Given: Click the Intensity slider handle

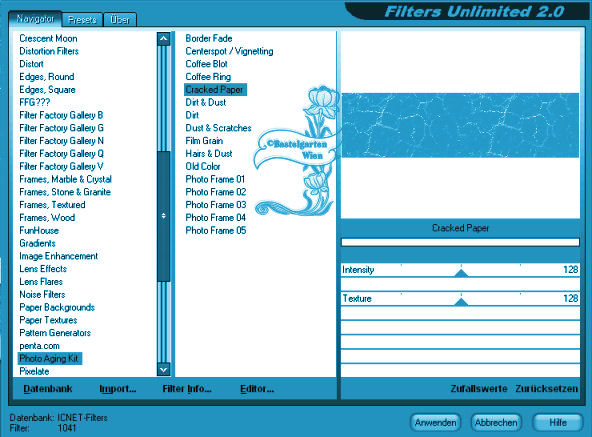Looking at the screenshot, I should (461, 273).
